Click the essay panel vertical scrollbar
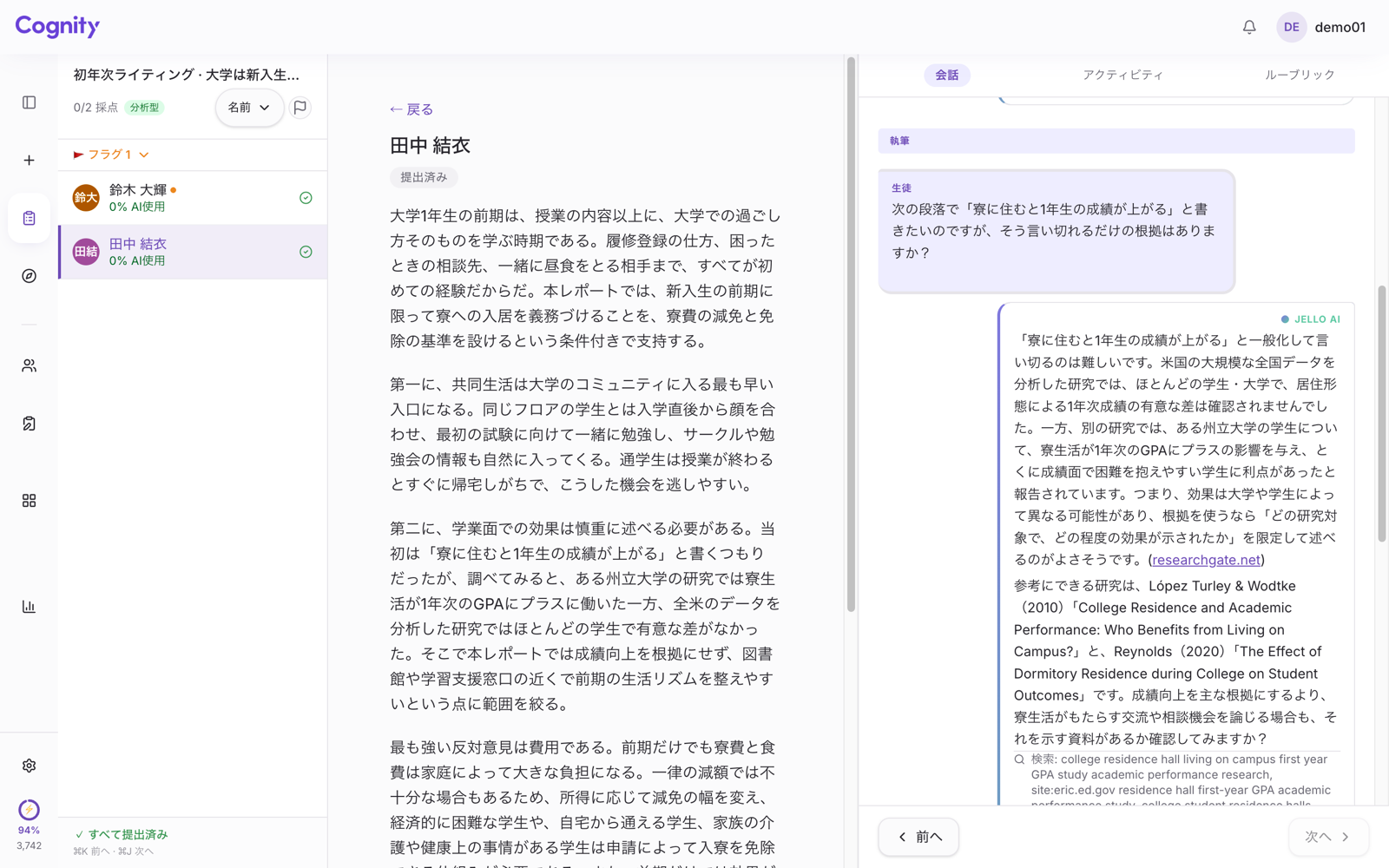This screenshot has width=1389, height=868. (x=851, y=334)
